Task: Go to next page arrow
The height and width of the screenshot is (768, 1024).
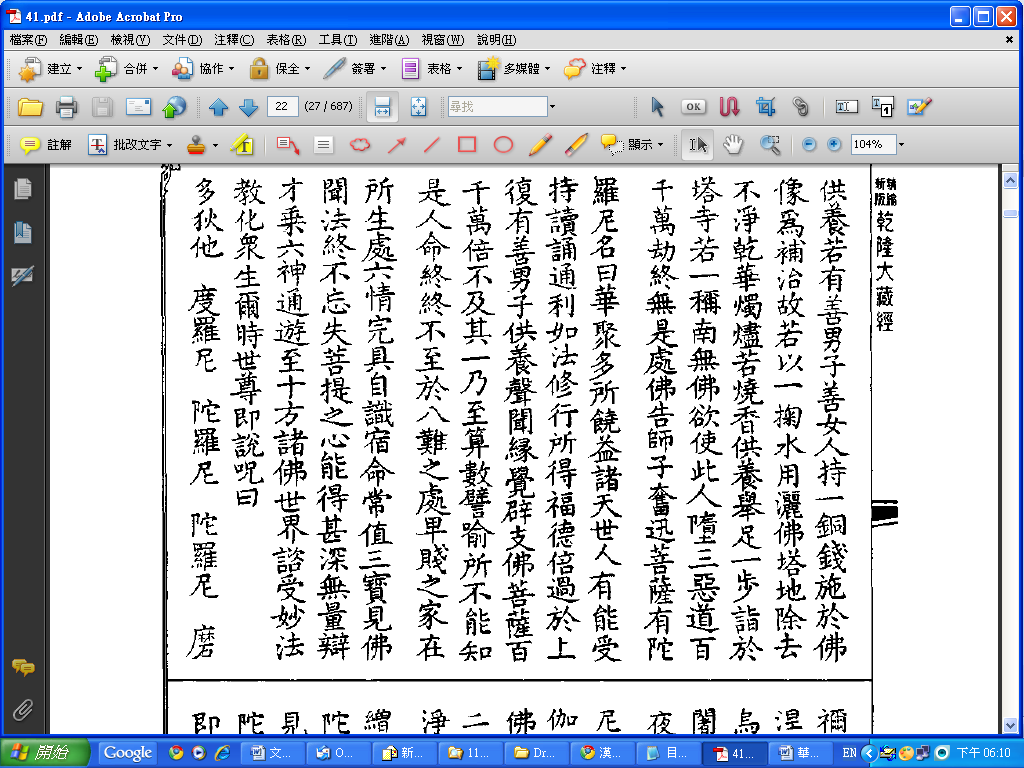Action: coord(249,107)
